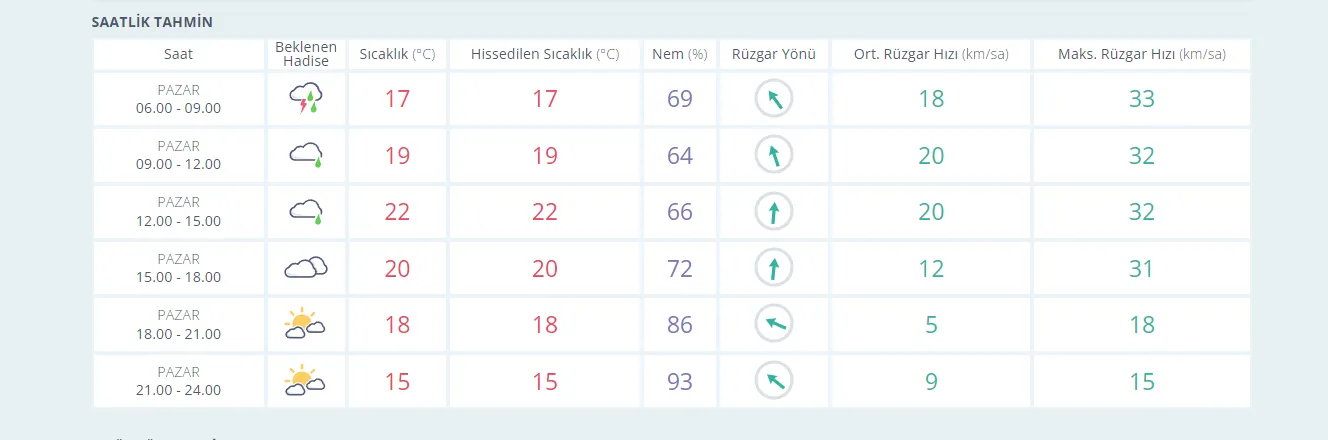Click the SAATLİK TAHMİN section title
This screenshot has height=440, width=1328.
[152, 22]
